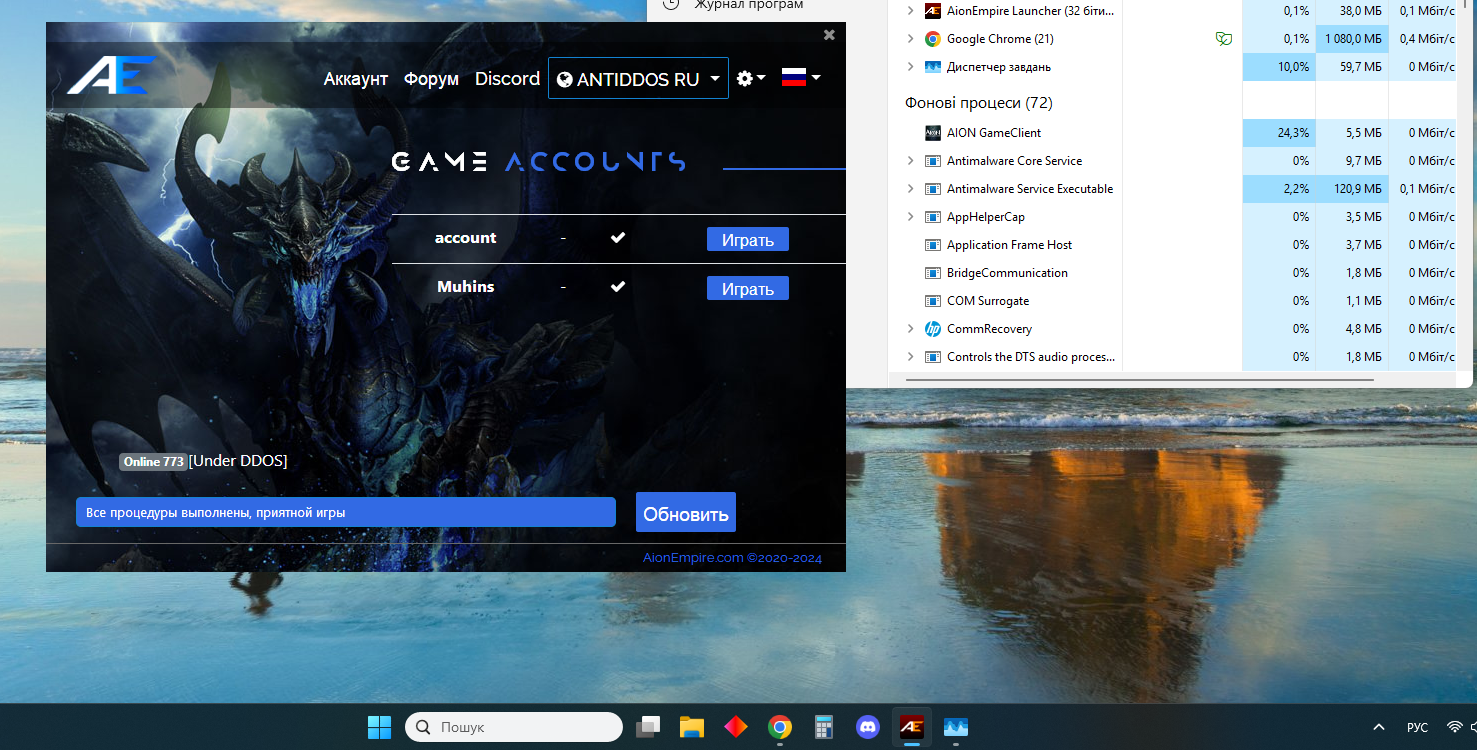Click the Пошук taskbar search box

(x=514, y=727)
